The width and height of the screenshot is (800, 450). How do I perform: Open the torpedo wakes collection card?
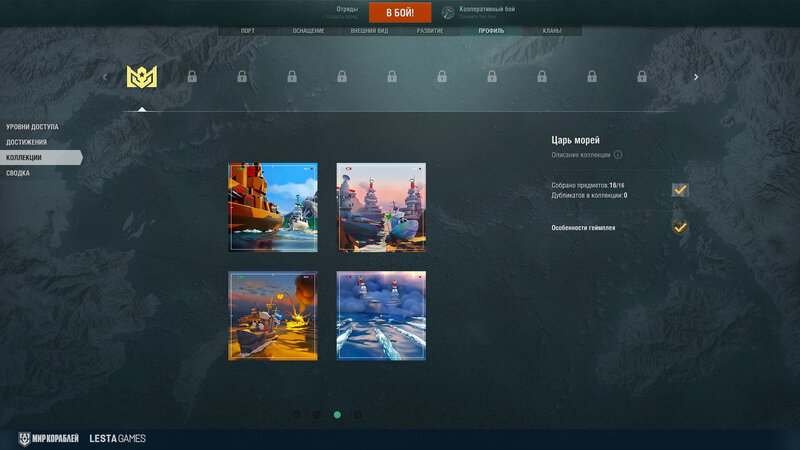[381, 316]
